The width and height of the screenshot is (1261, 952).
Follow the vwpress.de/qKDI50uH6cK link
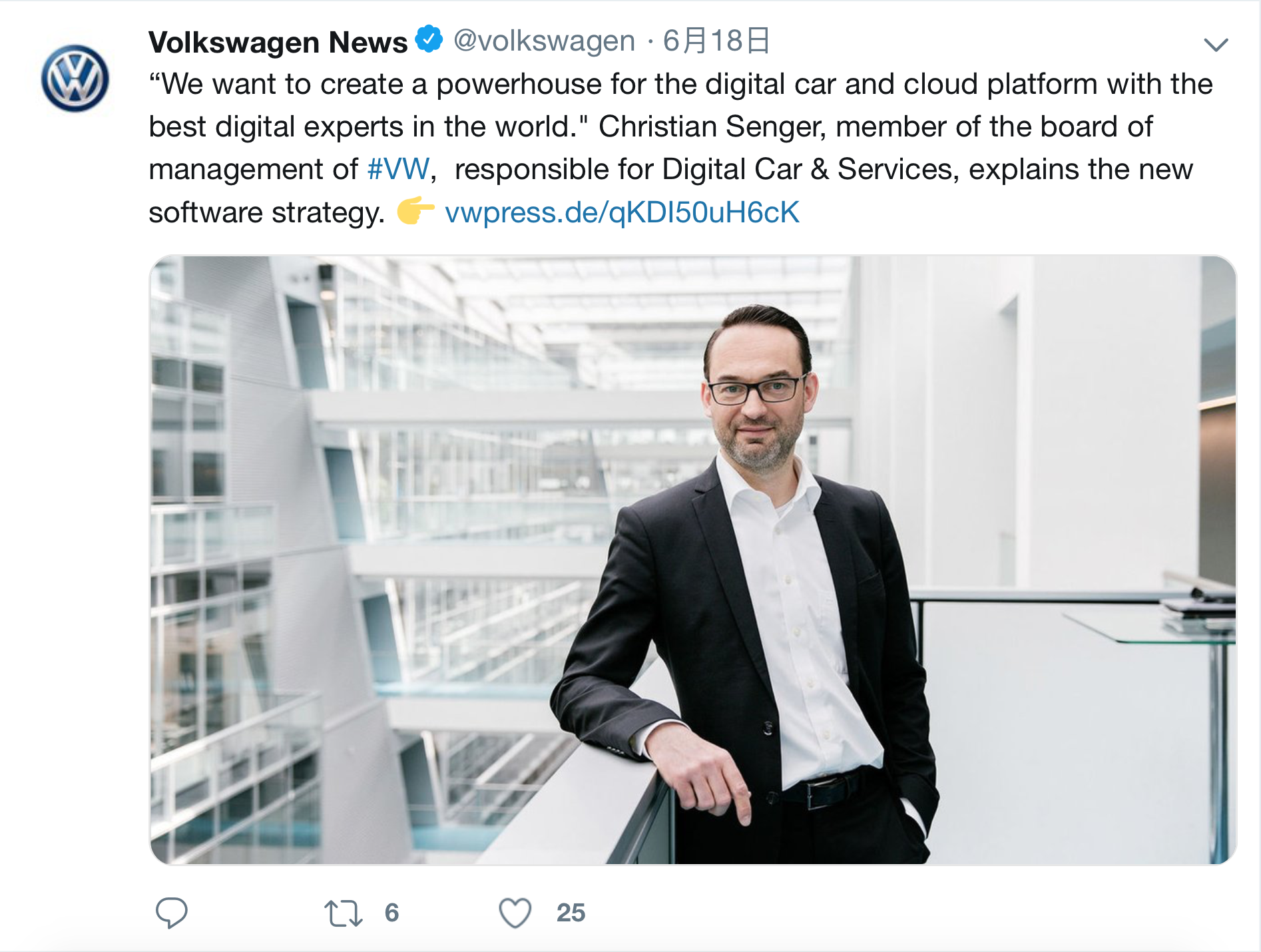click(622, 212)
